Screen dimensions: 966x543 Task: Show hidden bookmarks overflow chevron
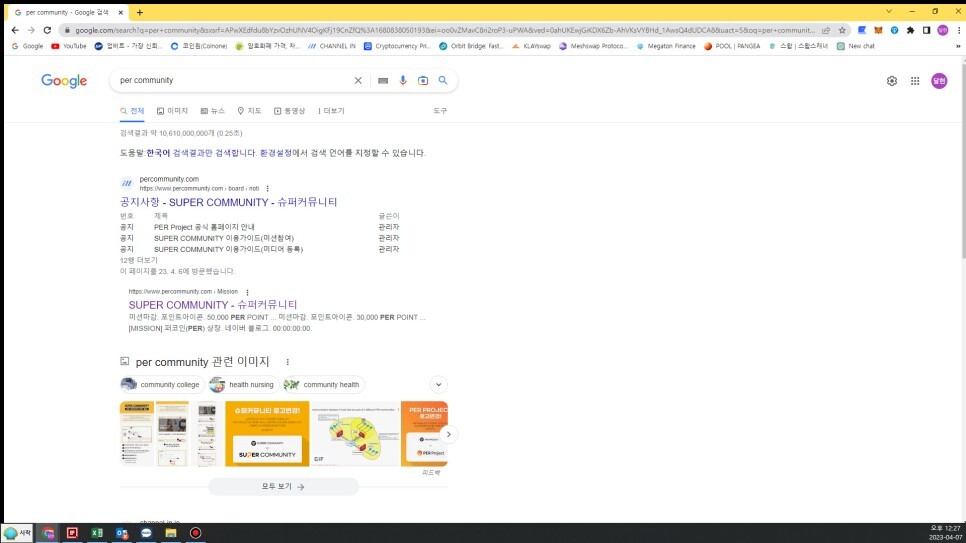pos(958,46)
